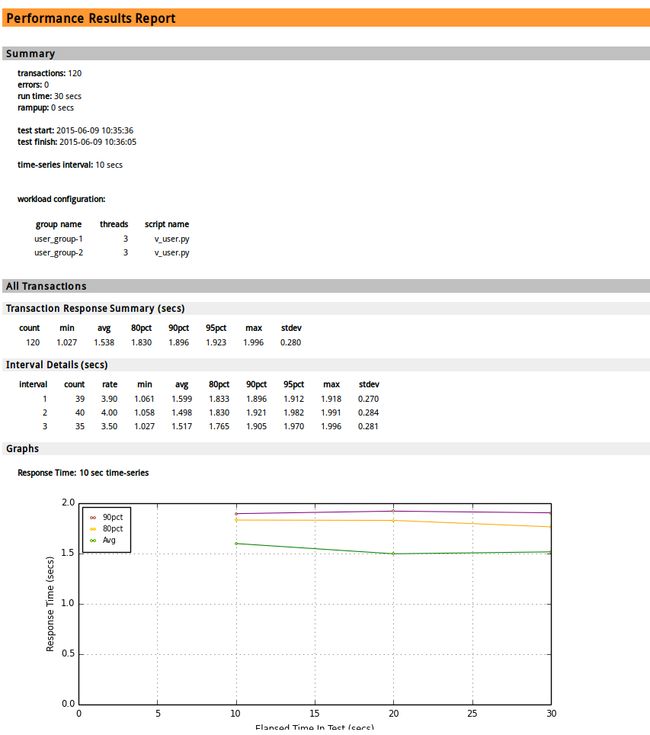The image size is (650, 735).
Task: Click the transactions: 120 summary line
Action: (49, 73)
